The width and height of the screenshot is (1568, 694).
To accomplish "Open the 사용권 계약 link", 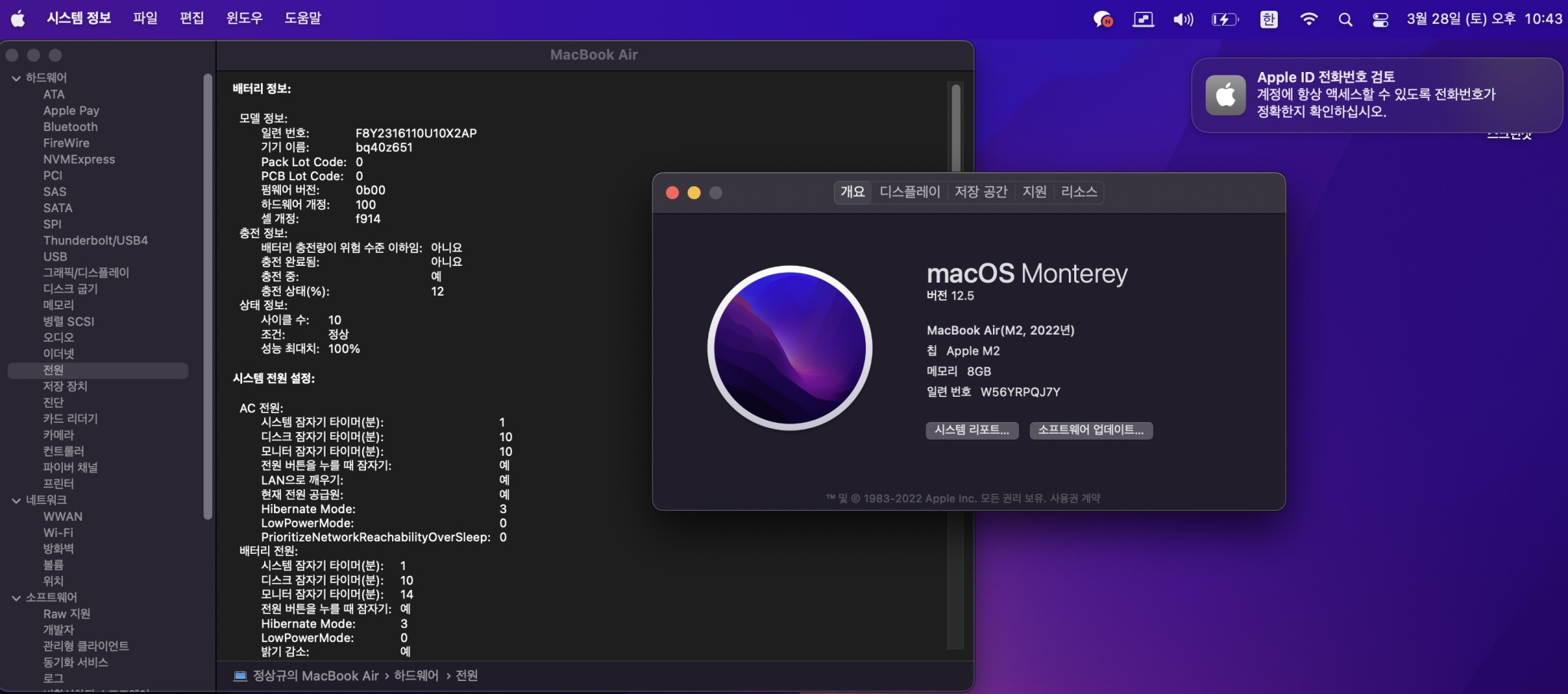I will [1075, 499].
